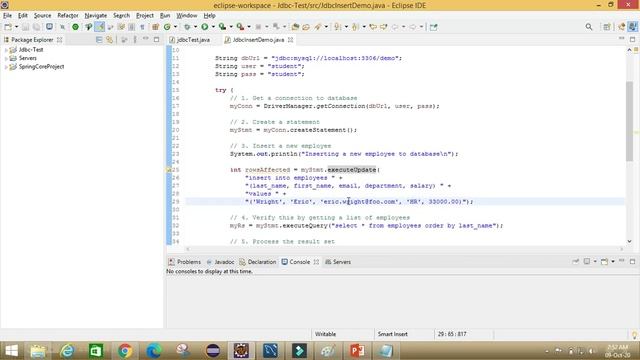Close the Console view tab

(x=316, y=262)
